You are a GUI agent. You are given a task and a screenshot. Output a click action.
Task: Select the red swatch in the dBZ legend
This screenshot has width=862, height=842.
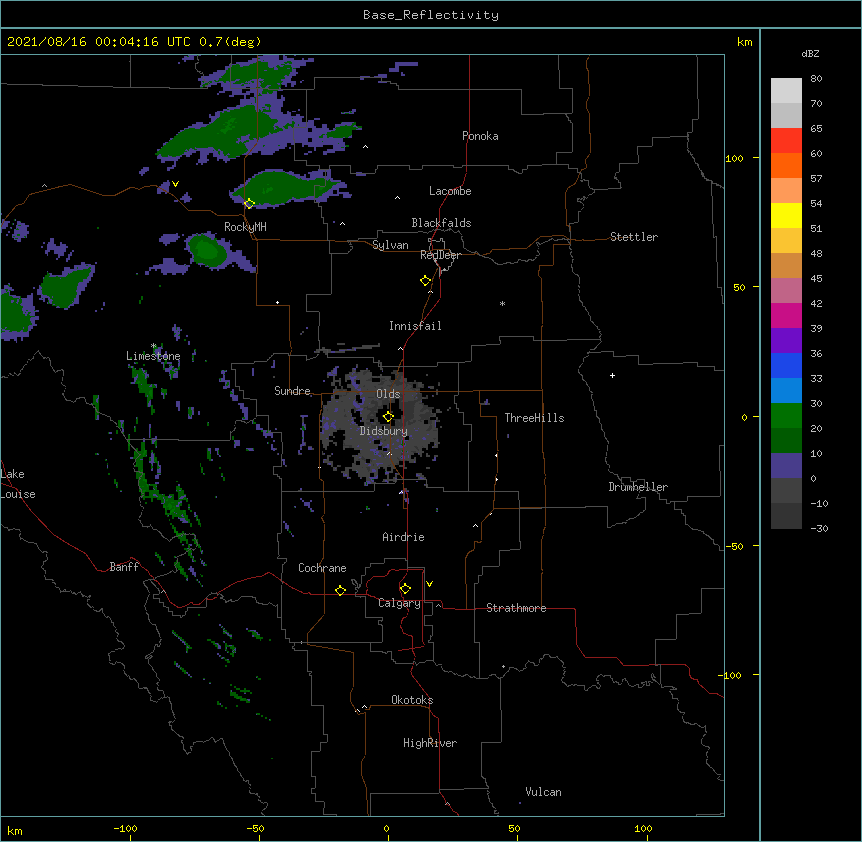786,140
